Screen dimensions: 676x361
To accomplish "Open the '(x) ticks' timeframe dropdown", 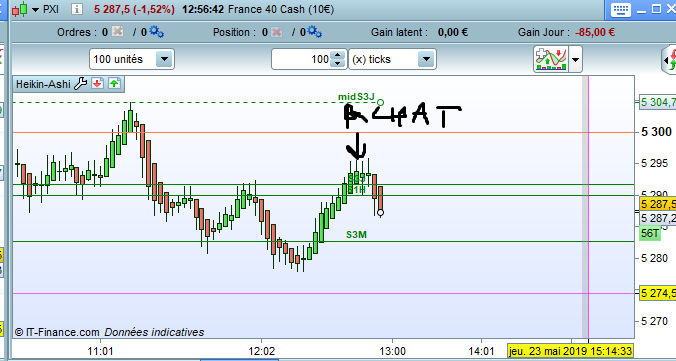I will [392, 59].
